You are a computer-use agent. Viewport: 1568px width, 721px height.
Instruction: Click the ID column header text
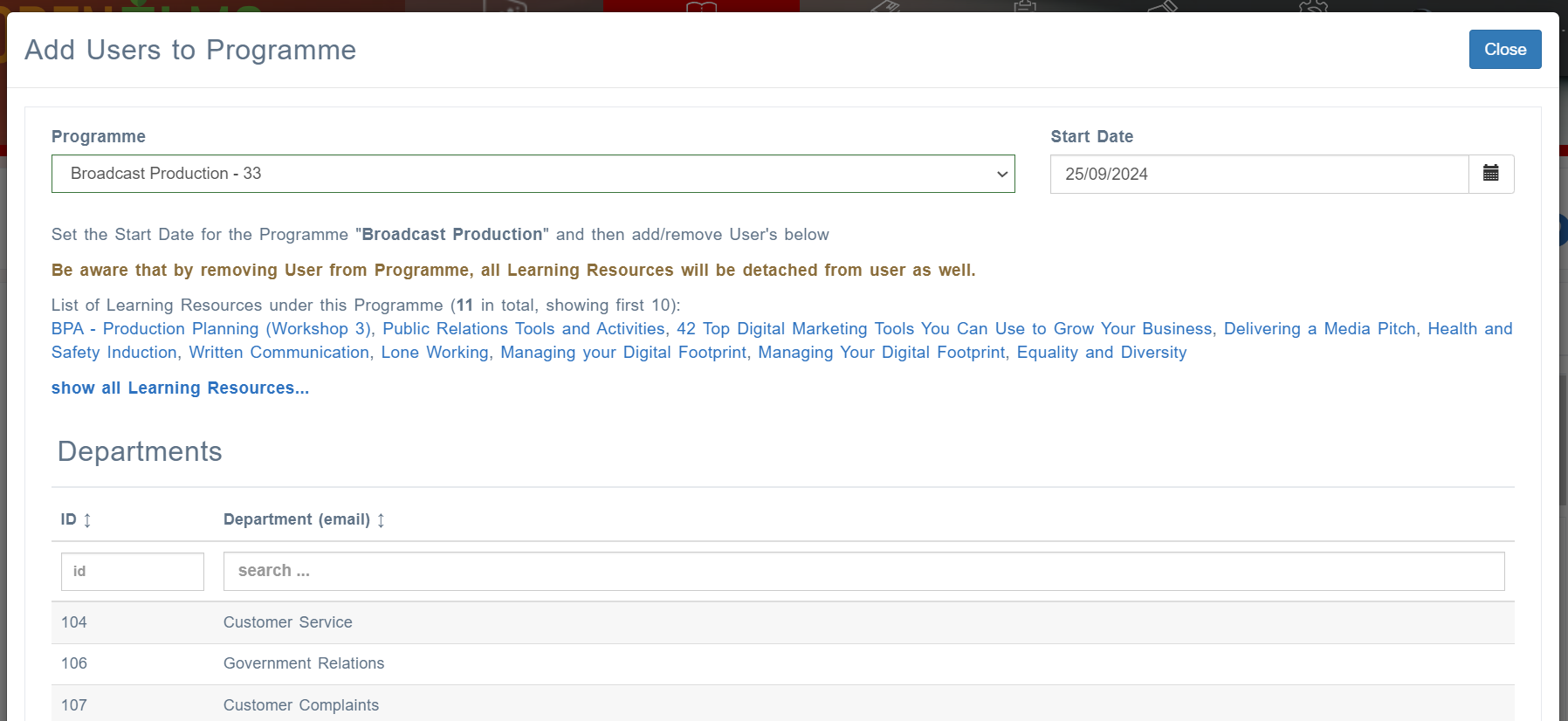tap(68, 519)
